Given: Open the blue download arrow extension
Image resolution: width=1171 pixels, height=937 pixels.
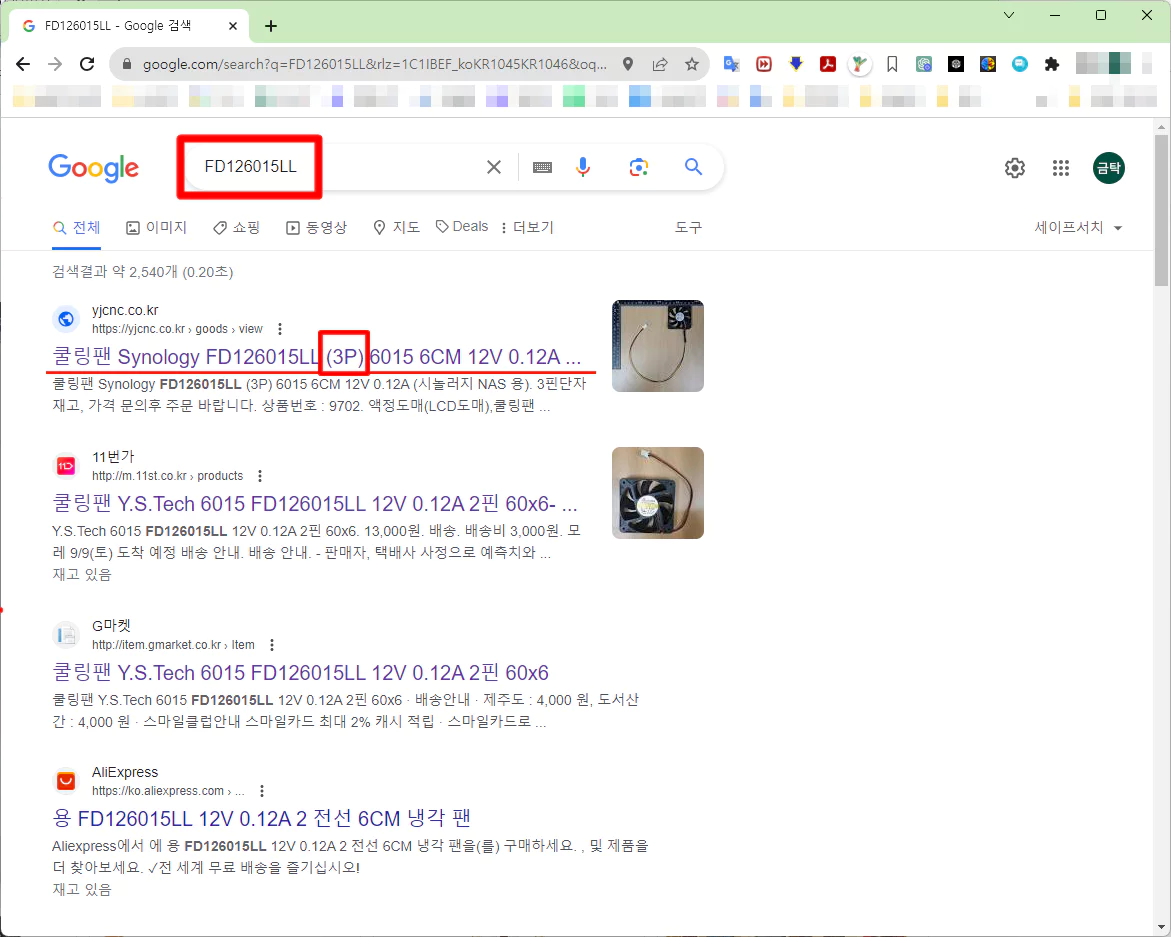Looking at the screenshot, I should [x=796, y=64].
